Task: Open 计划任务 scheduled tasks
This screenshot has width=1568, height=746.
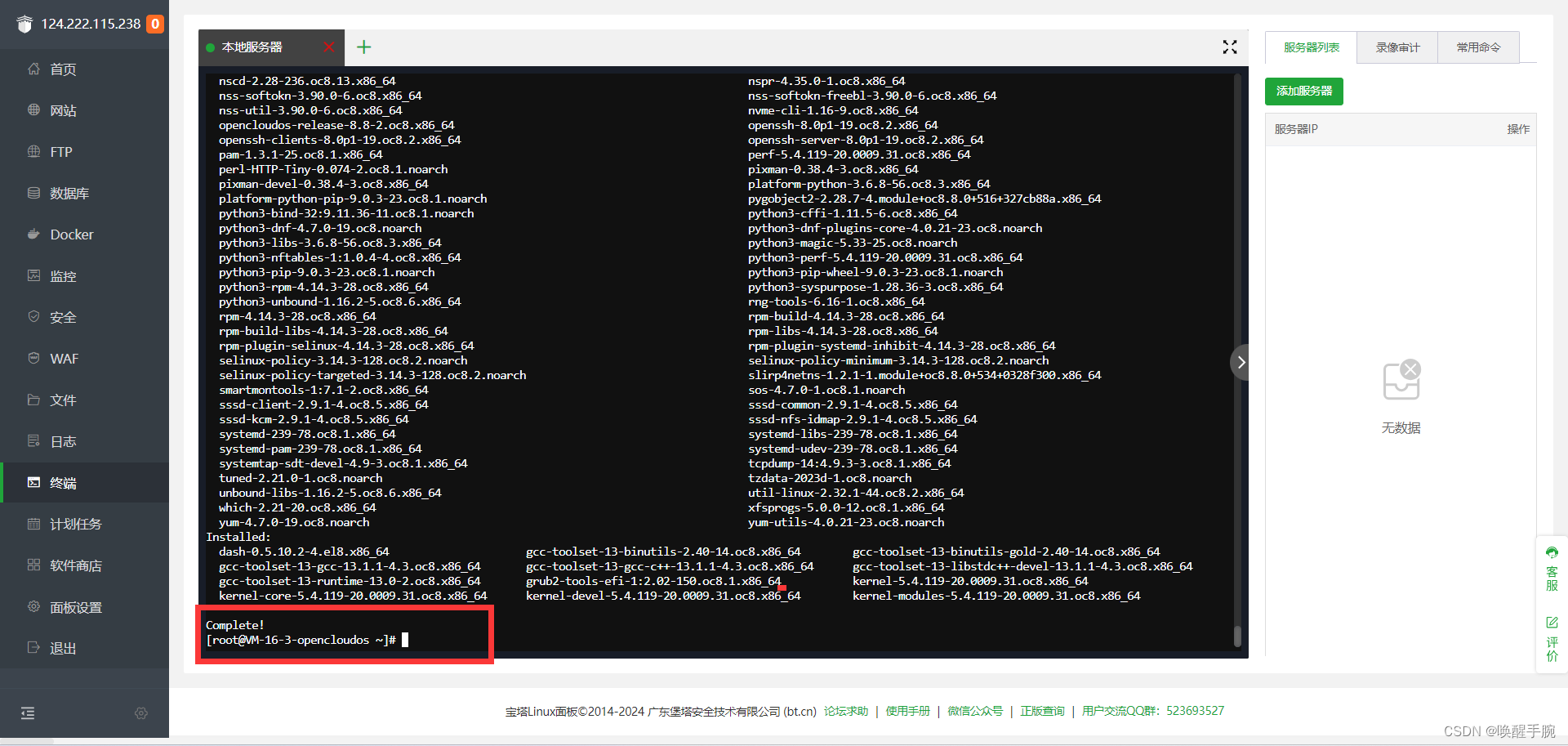Action: tap(78, 524)
